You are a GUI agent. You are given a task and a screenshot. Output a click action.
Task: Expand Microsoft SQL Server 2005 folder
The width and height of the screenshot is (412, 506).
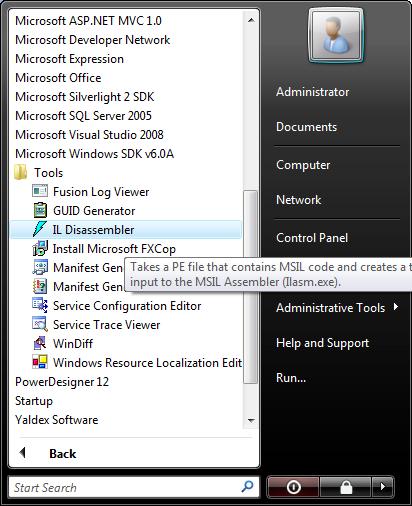tap(83, 116)
